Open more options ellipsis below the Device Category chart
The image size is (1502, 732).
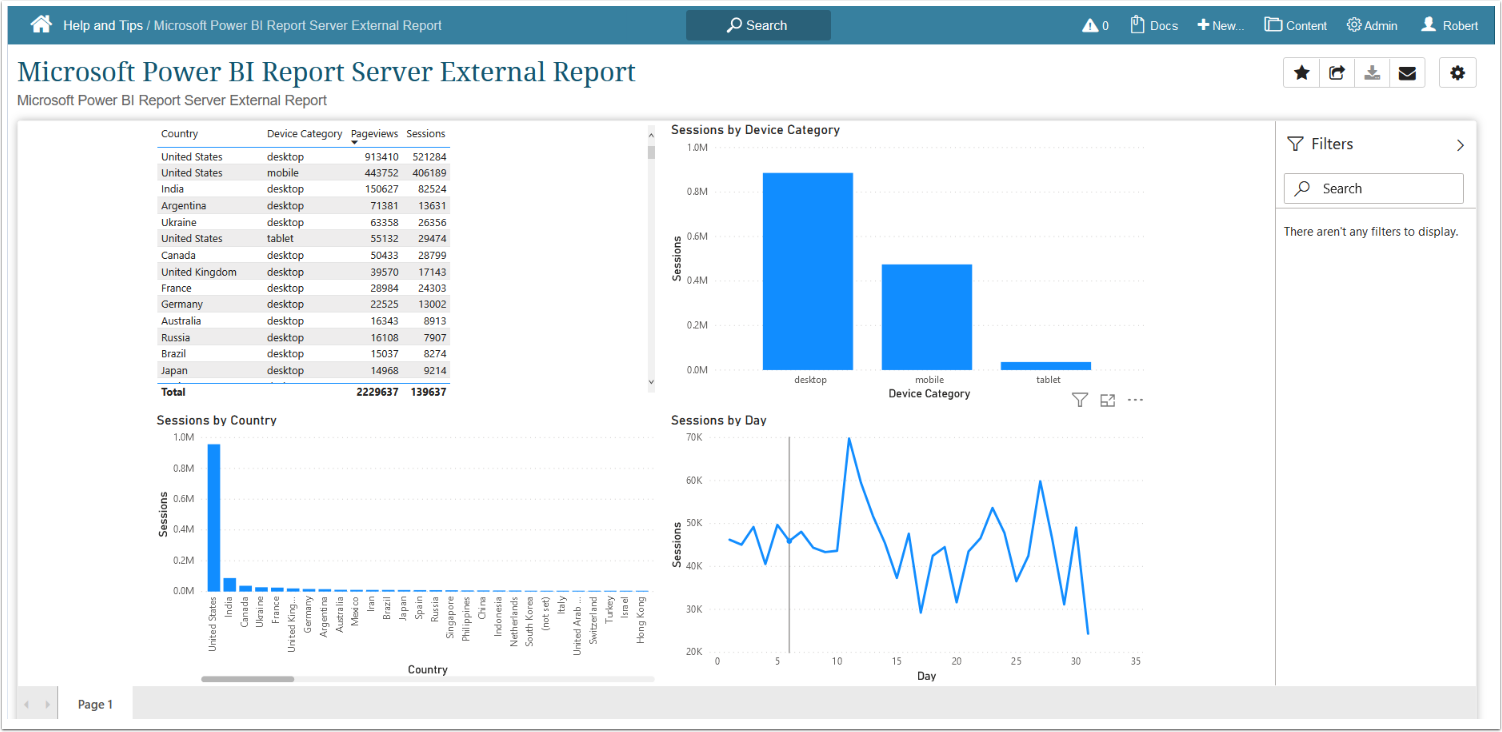pos(1135,400)
